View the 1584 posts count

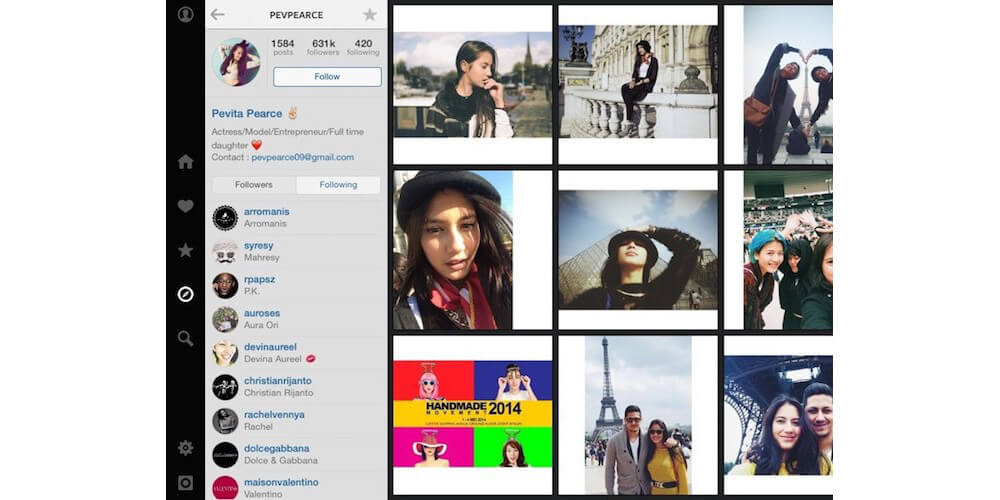(x=283, y=47)
